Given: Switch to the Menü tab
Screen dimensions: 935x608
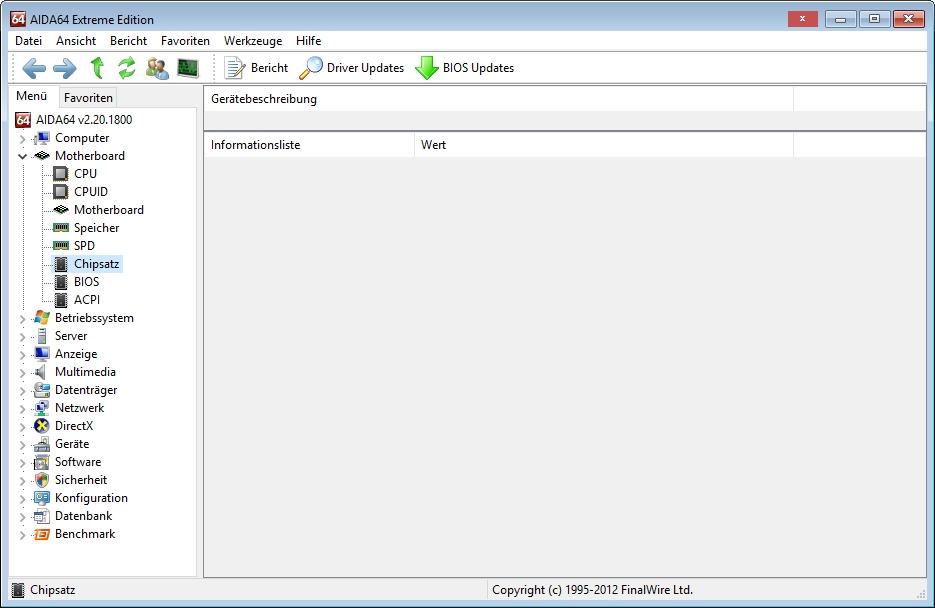Looking at the screenshot, I should point(32,96).
